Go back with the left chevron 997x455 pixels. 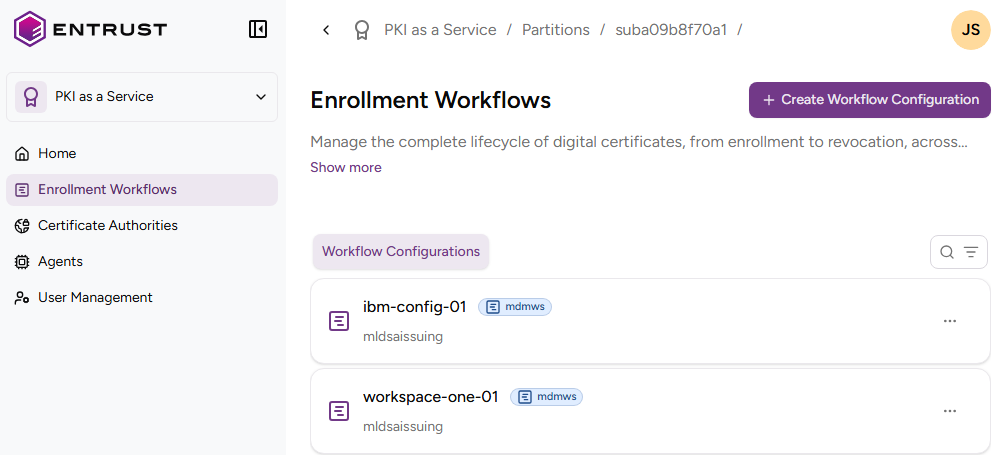click(326, 30)
